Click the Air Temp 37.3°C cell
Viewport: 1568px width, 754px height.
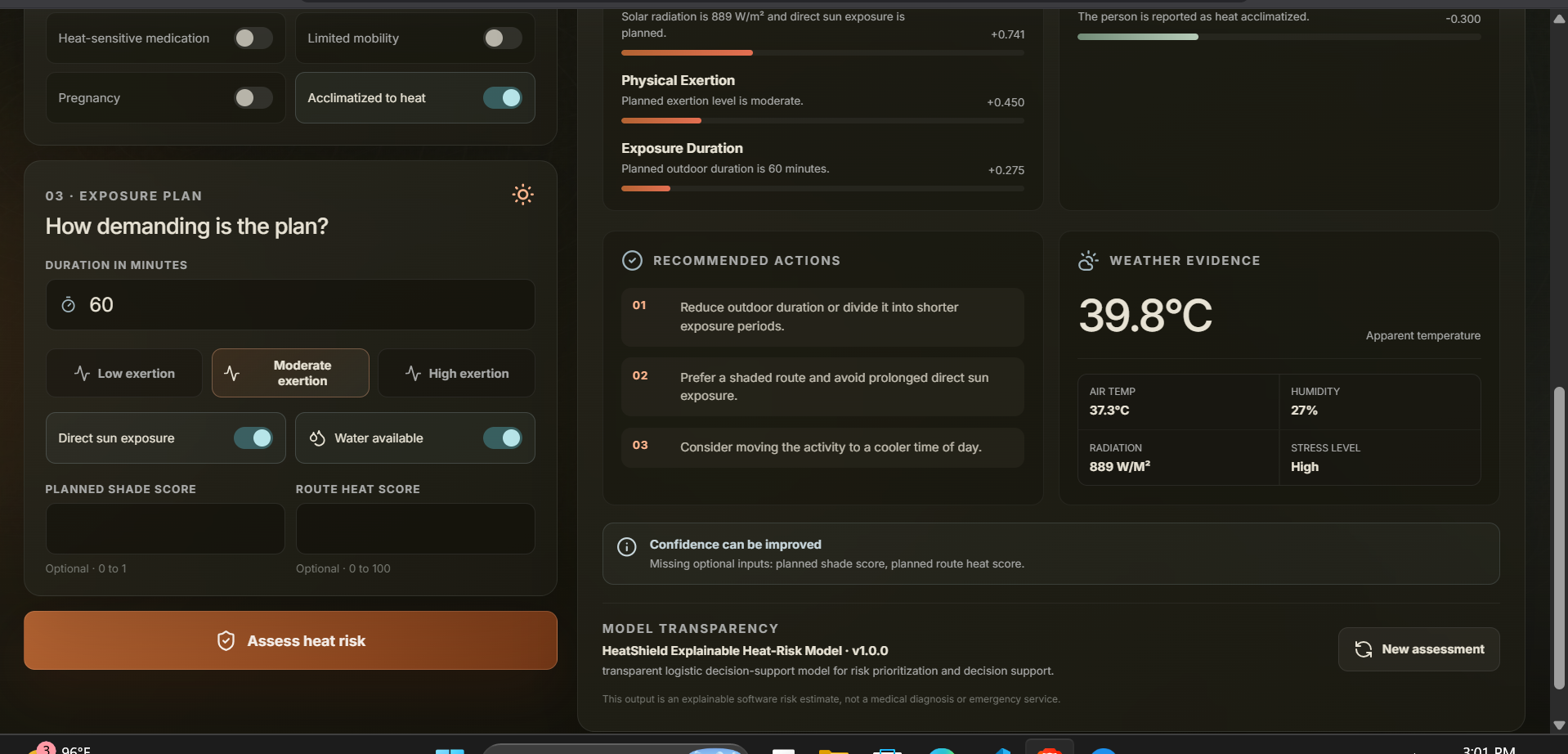point(1178,402)
